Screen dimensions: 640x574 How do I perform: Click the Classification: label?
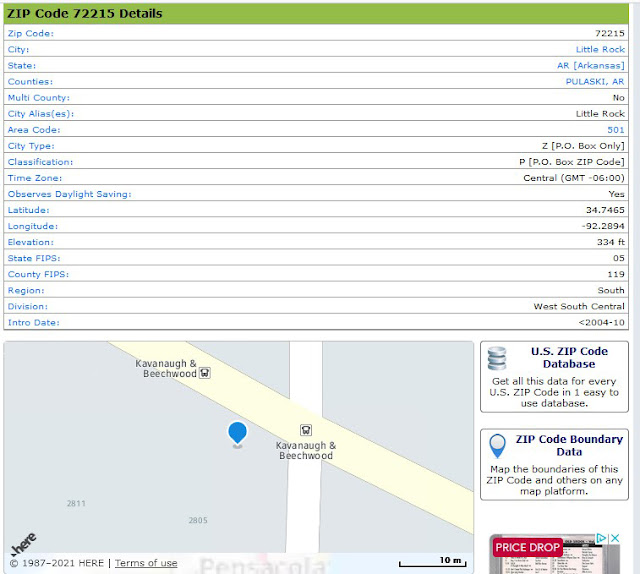pos(40,162)
